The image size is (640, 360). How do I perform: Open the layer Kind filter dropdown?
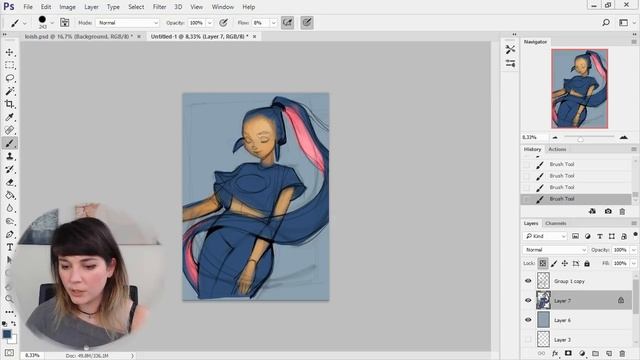[545, 236]
